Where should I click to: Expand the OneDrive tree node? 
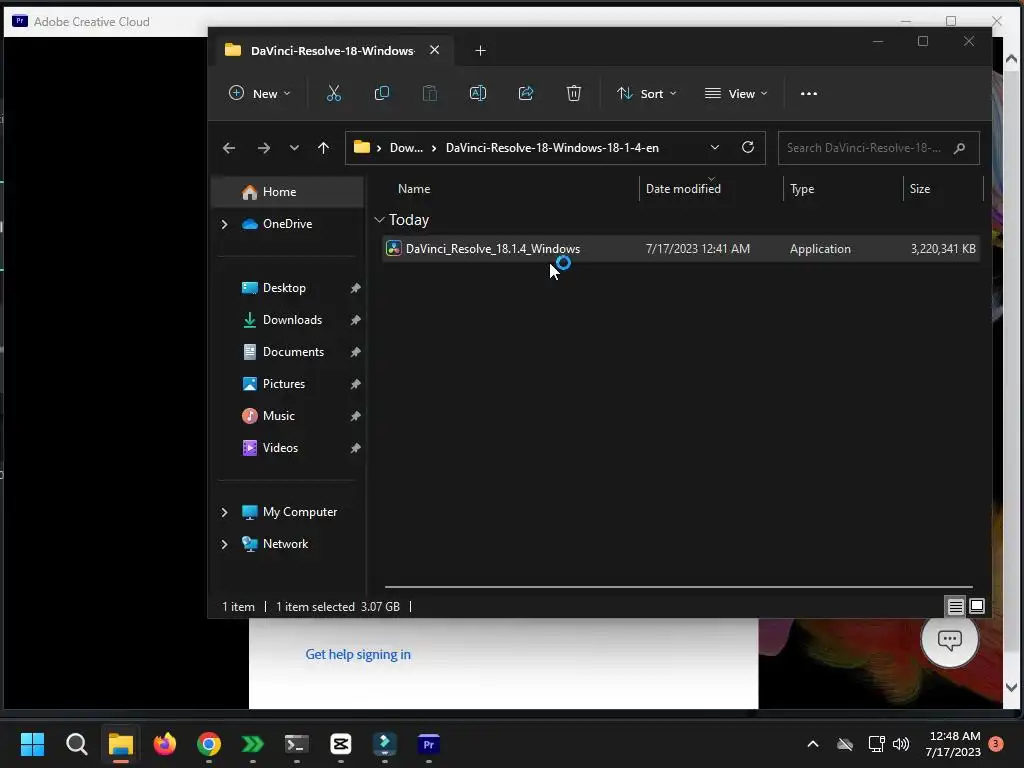click(225, 224)
